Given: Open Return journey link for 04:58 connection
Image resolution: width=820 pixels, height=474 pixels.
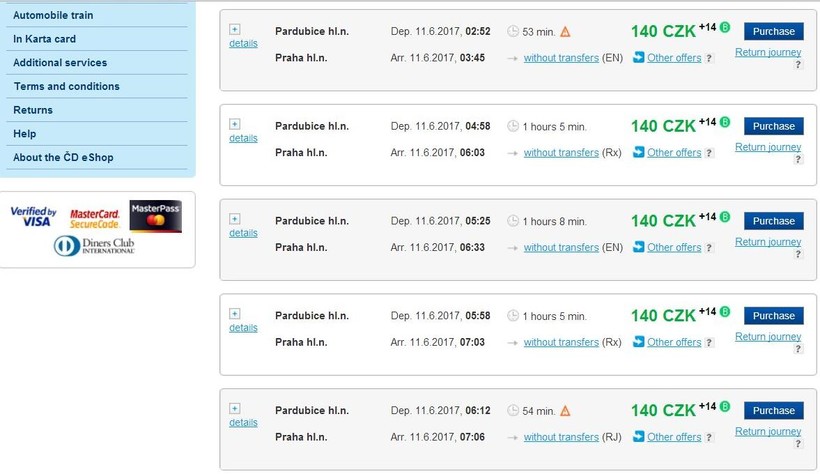Looking at the screenshot, I should coord(768,147).
